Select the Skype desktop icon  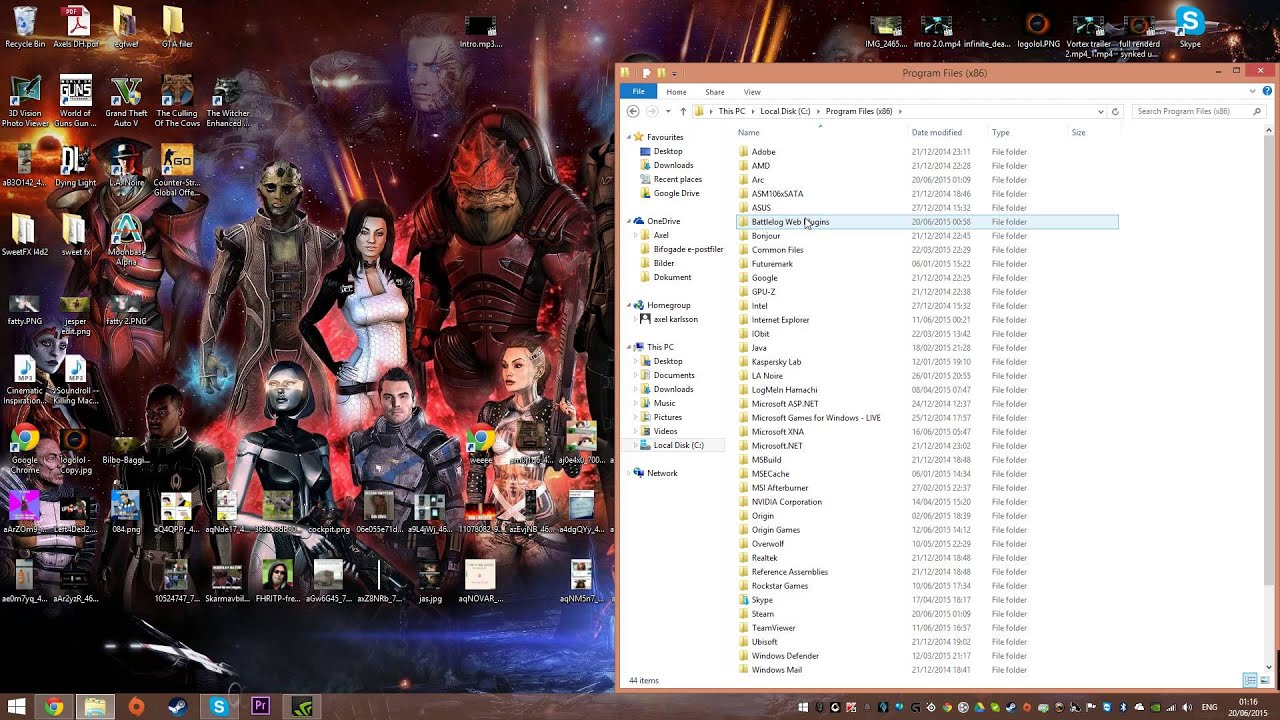[1189, 27]
